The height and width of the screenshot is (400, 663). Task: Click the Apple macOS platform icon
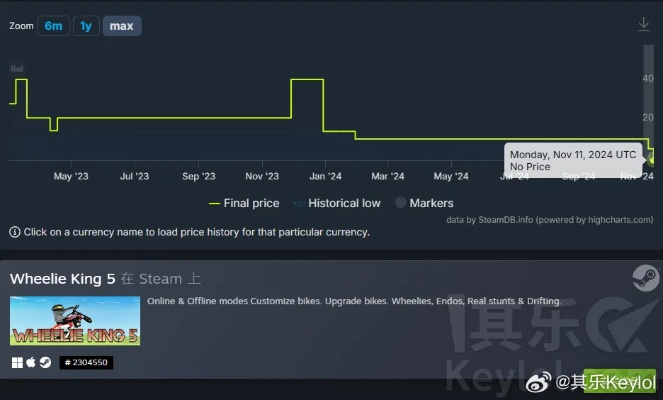[31, 362]
